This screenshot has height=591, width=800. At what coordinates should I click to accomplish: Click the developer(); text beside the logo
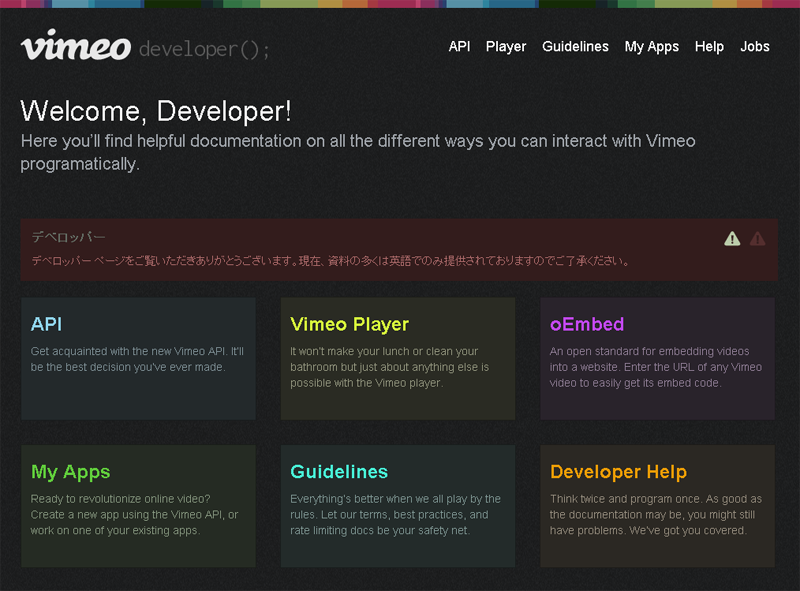tap(204, 49)
